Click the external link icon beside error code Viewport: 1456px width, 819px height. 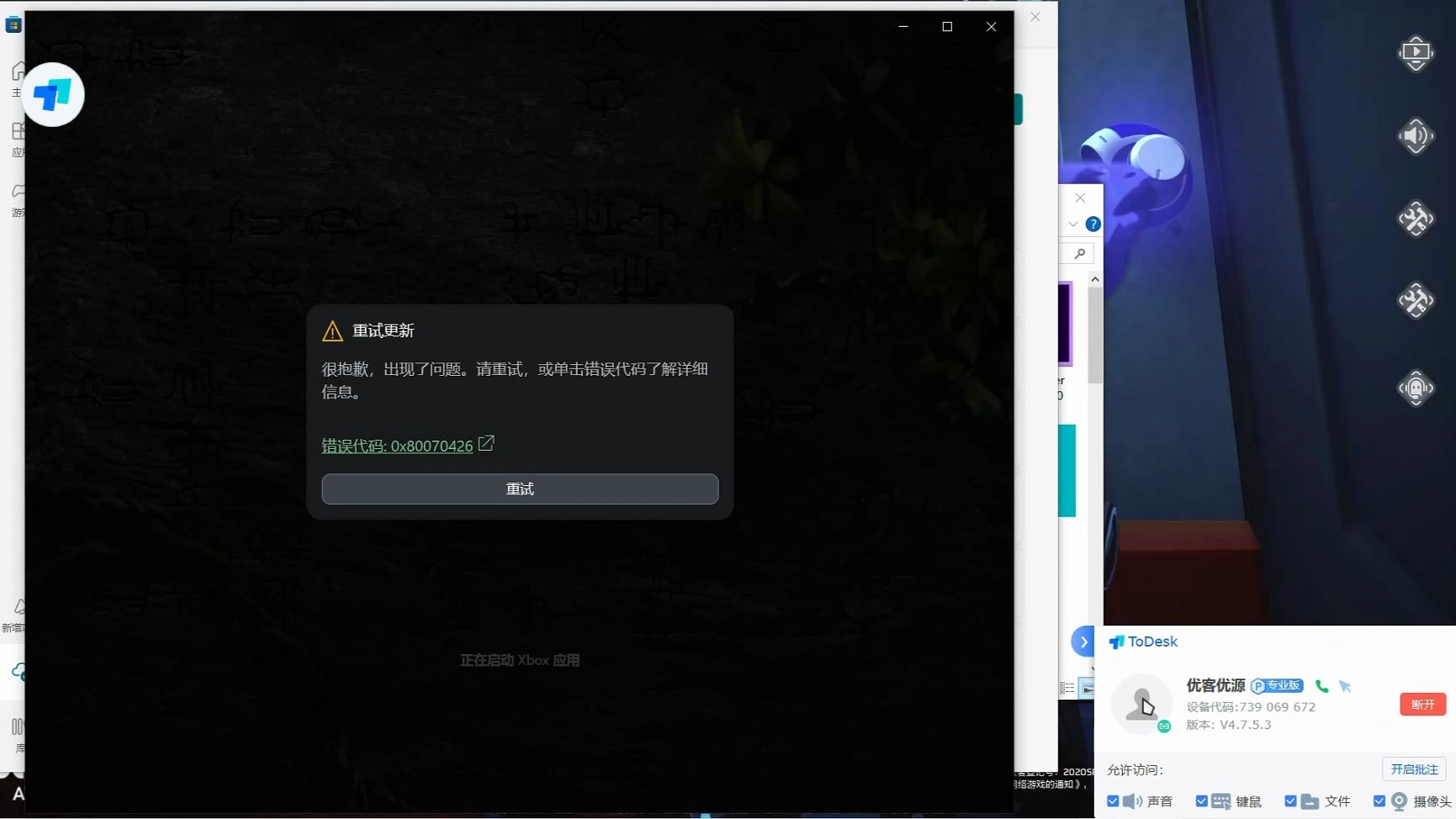(486, 443)
